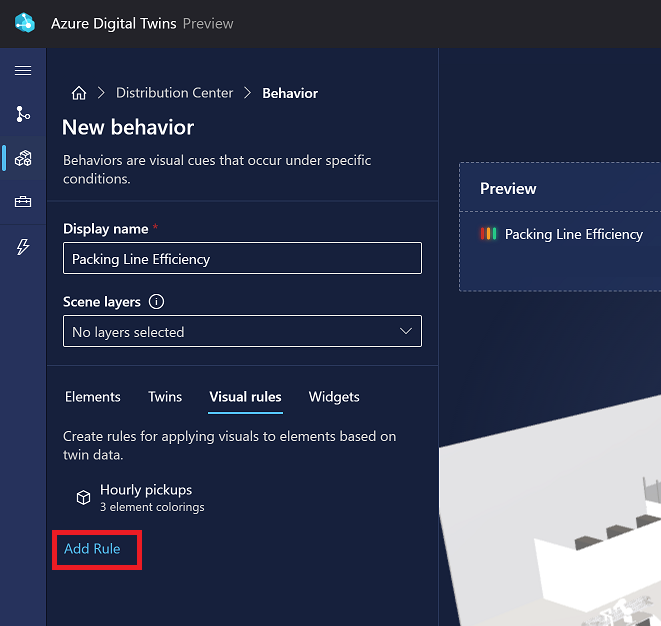Screen dimensions: 661x626
Task: Open the Distribution Center breadcrumb
Action: (175, 93)
